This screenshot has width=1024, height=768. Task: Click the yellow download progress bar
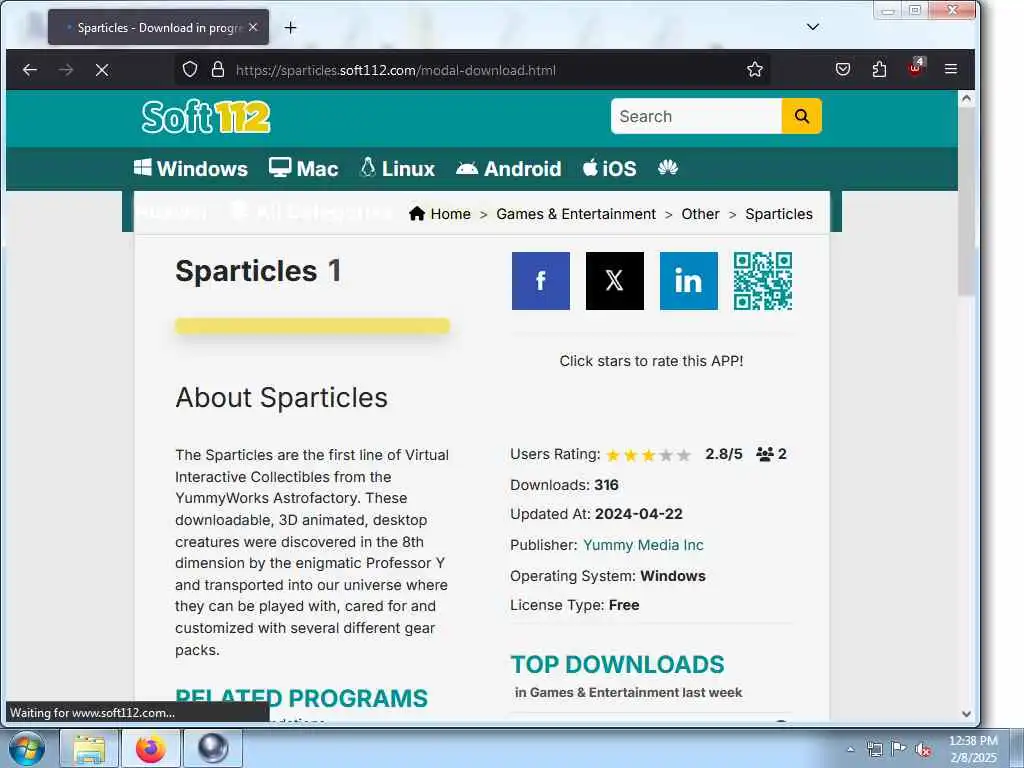(x=312, y=326)
